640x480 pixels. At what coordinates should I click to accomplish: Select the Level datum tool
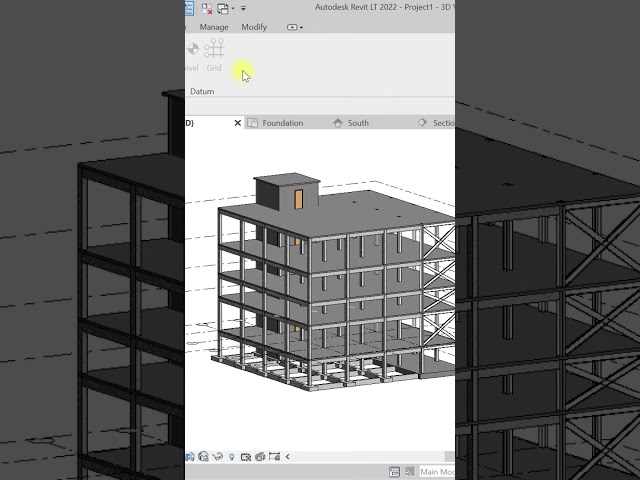[192, 55]
